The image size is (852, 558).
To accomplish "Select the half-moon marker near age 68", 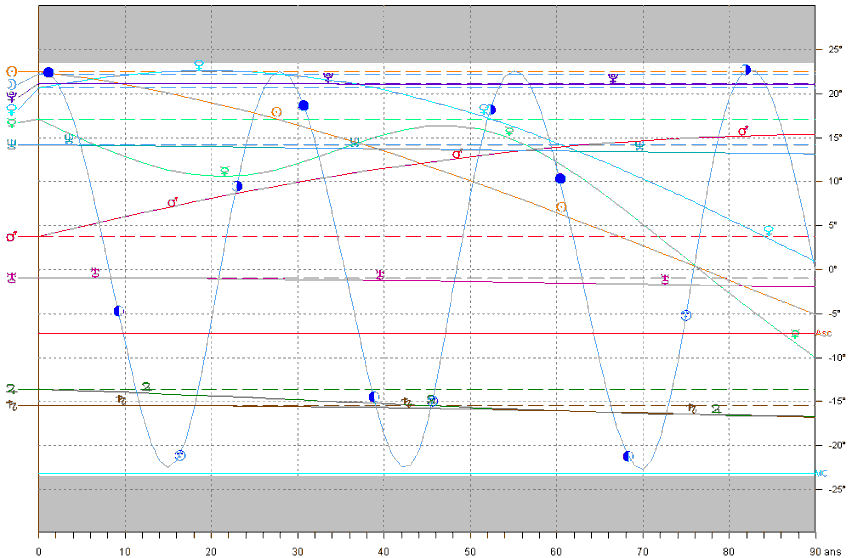I will [628, 456].
